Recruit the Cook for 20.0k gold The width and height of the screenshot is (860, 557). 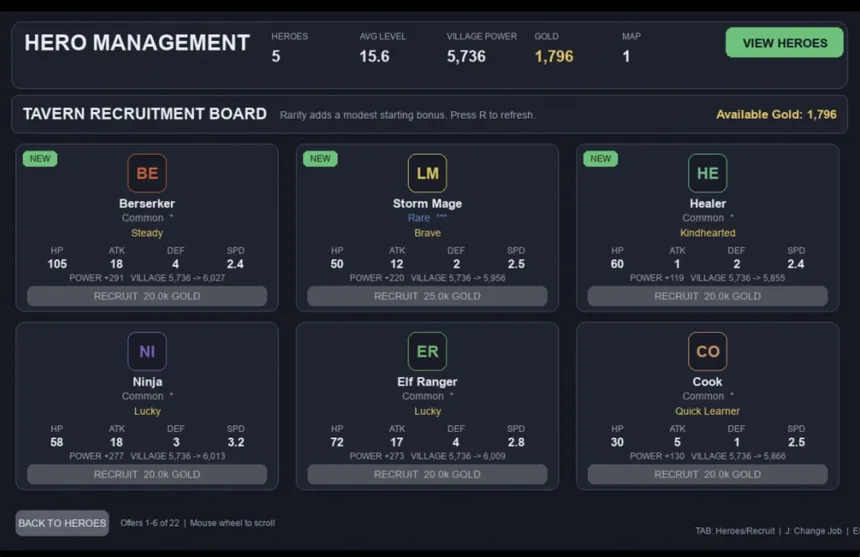coord(708,474)
